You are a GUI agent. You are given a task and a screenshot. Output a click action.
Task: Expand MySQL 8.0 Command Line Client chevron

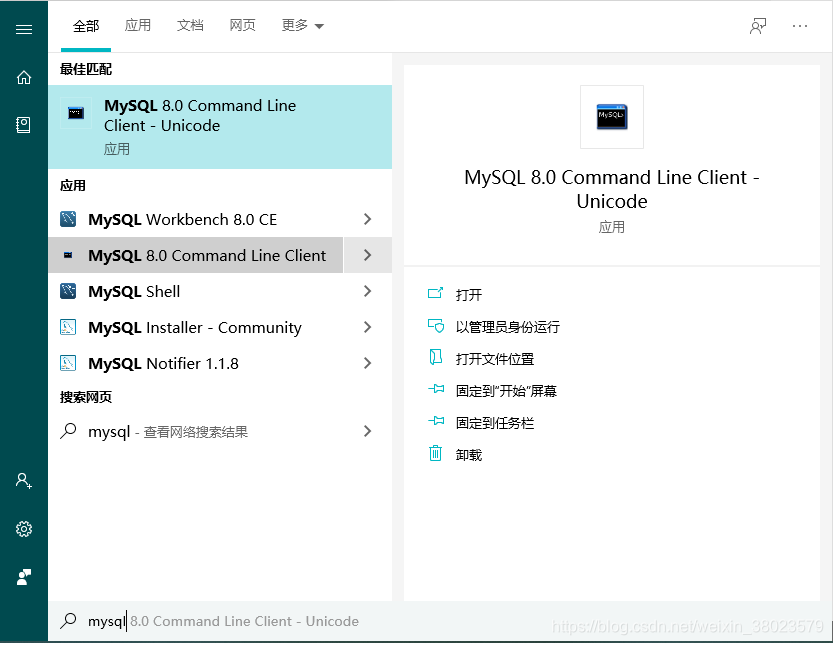tap(367, 255)
